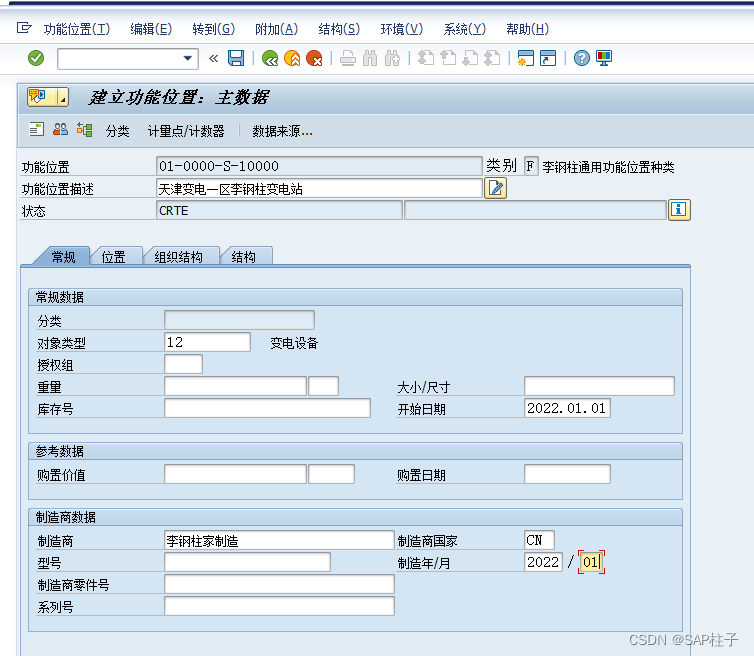Click the 系列号 input field
Image resolution: width=754 pixels, height=656 pixels.
[x=279, y=606]
